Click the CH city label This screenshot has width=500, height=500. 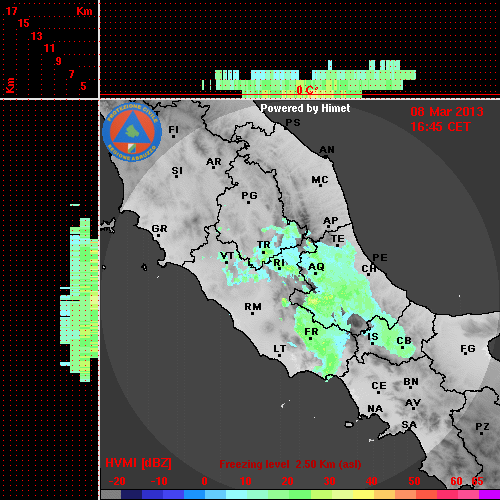[x=369, y=268]
